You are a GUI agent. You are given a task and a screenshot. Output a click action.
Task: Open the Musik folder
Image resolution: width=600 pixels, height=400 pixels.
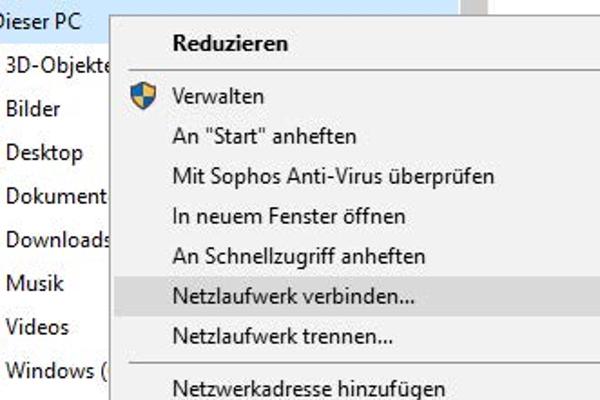[35, 283]
